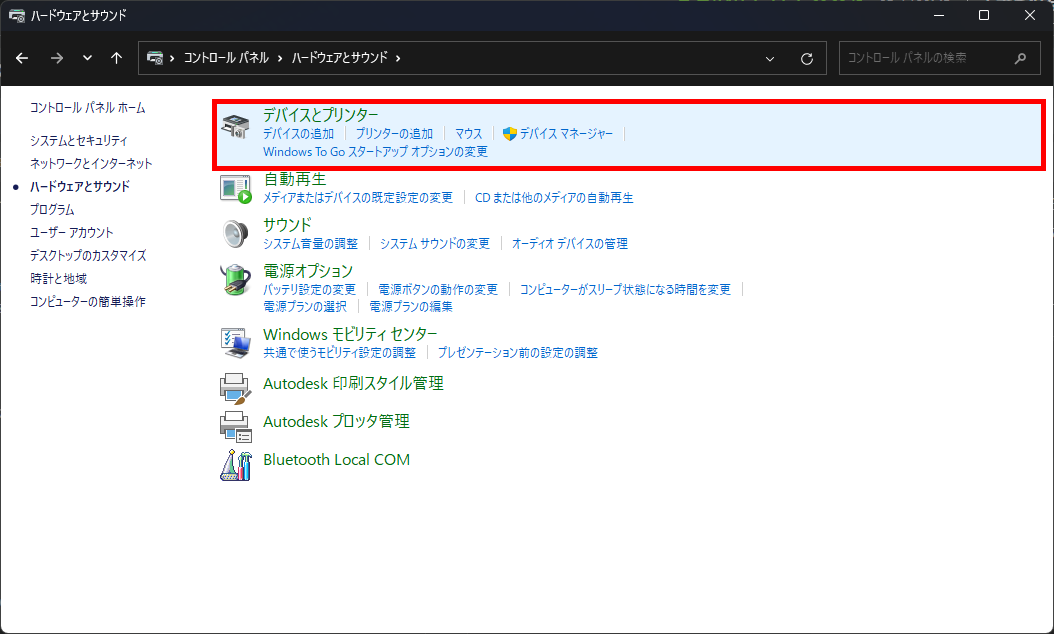Open the デバイス マネージャー link

point(569,132)
